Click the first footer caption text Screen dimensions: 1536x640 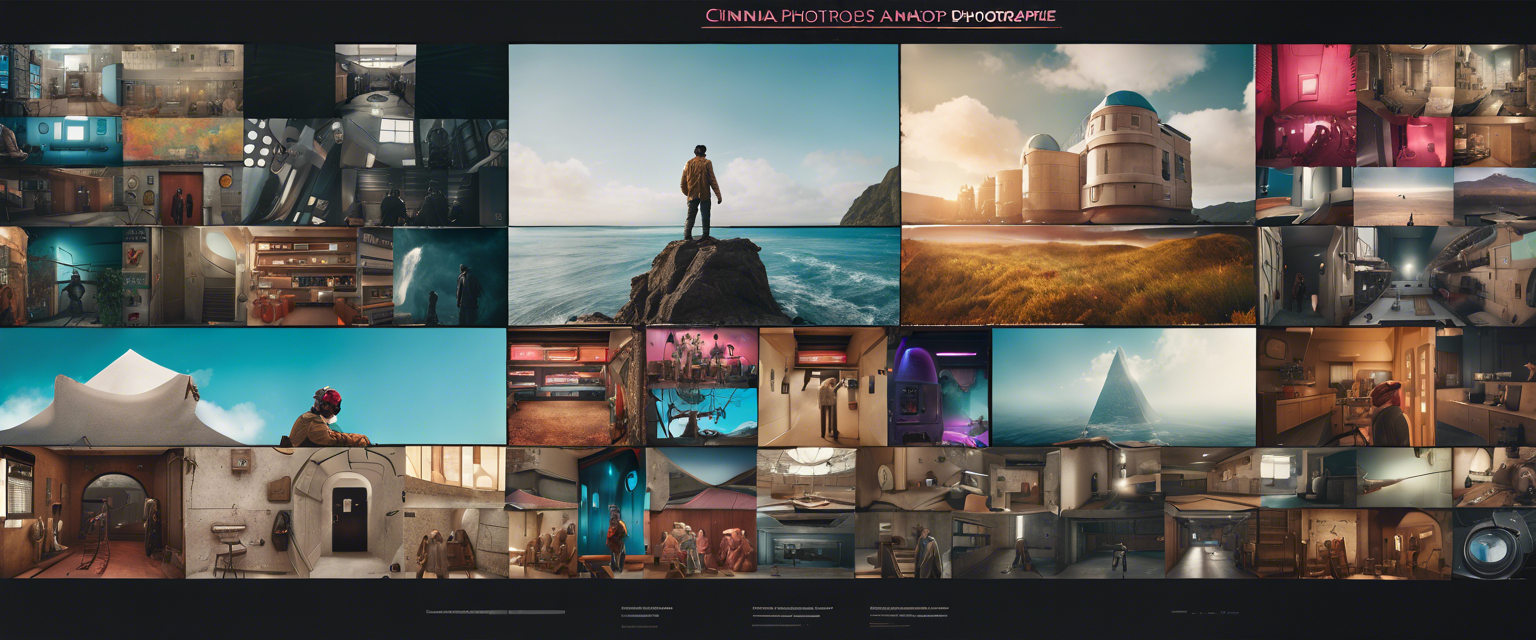pyautogui.click(x=494, y=611)
